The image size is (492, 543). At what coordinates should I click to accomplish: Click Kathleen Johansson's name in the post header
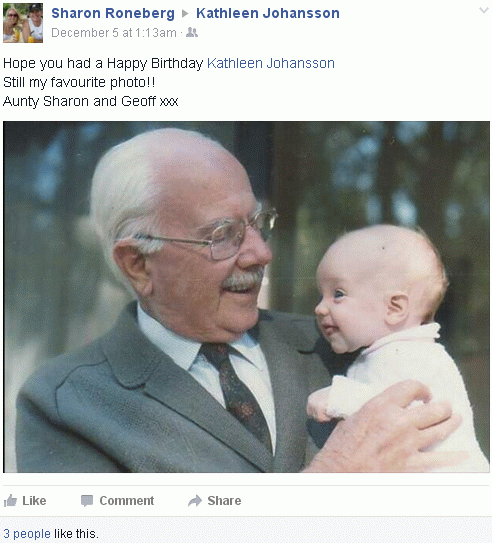[x=268, y=13]
